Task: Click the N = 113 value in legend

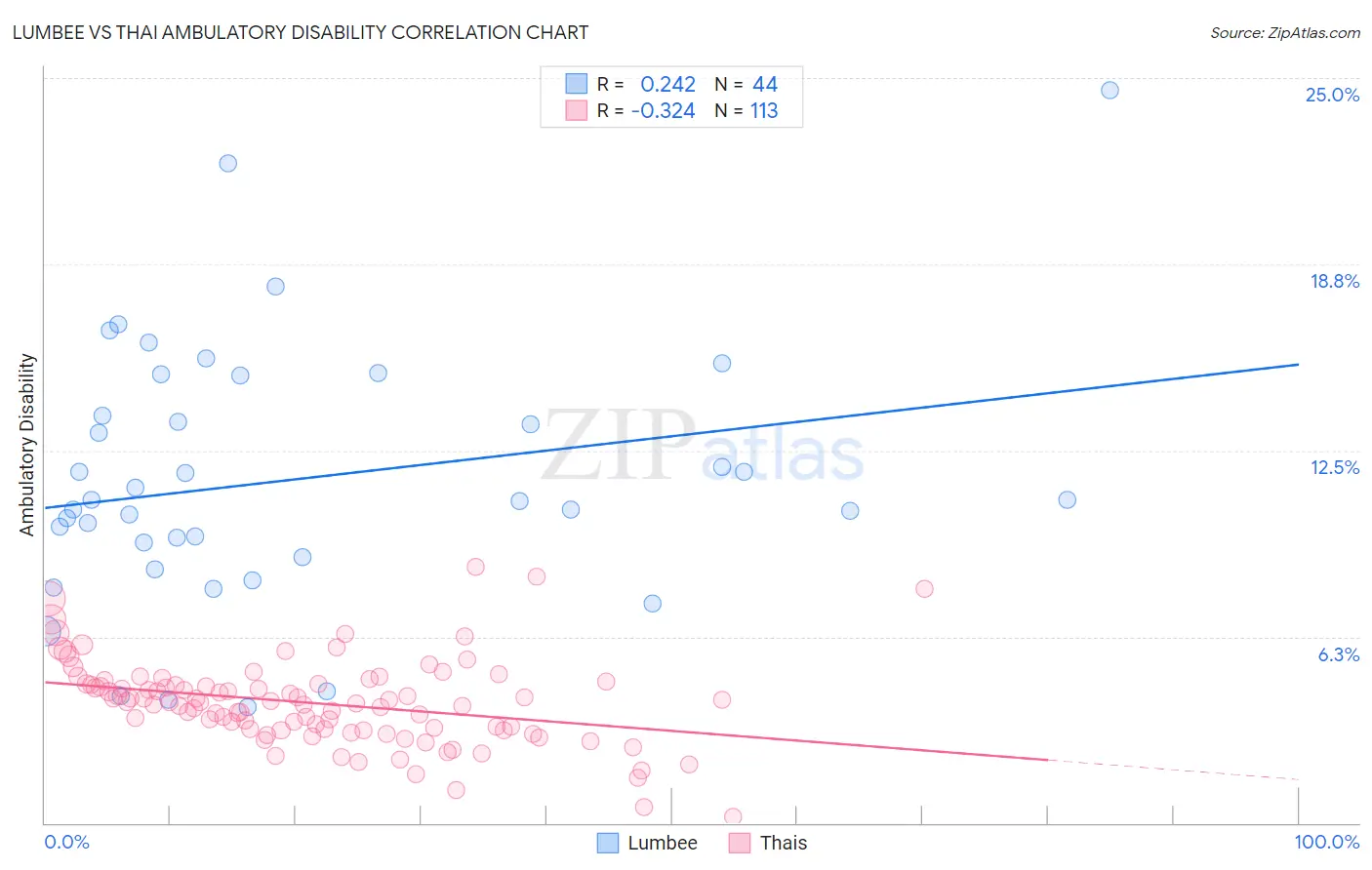Action: [747, 110]
